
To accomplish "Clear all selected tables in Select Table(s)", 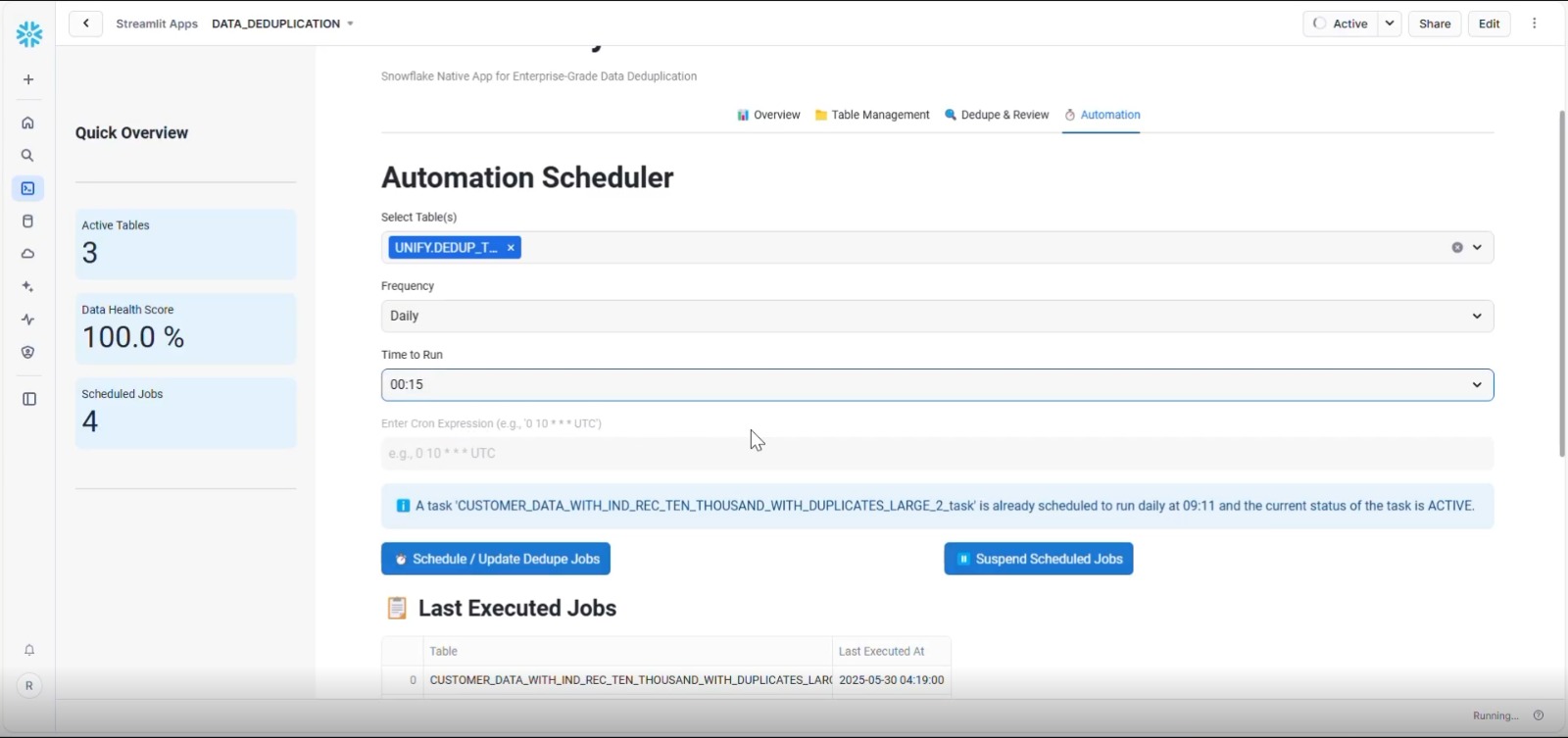I will pos(1457,248).
